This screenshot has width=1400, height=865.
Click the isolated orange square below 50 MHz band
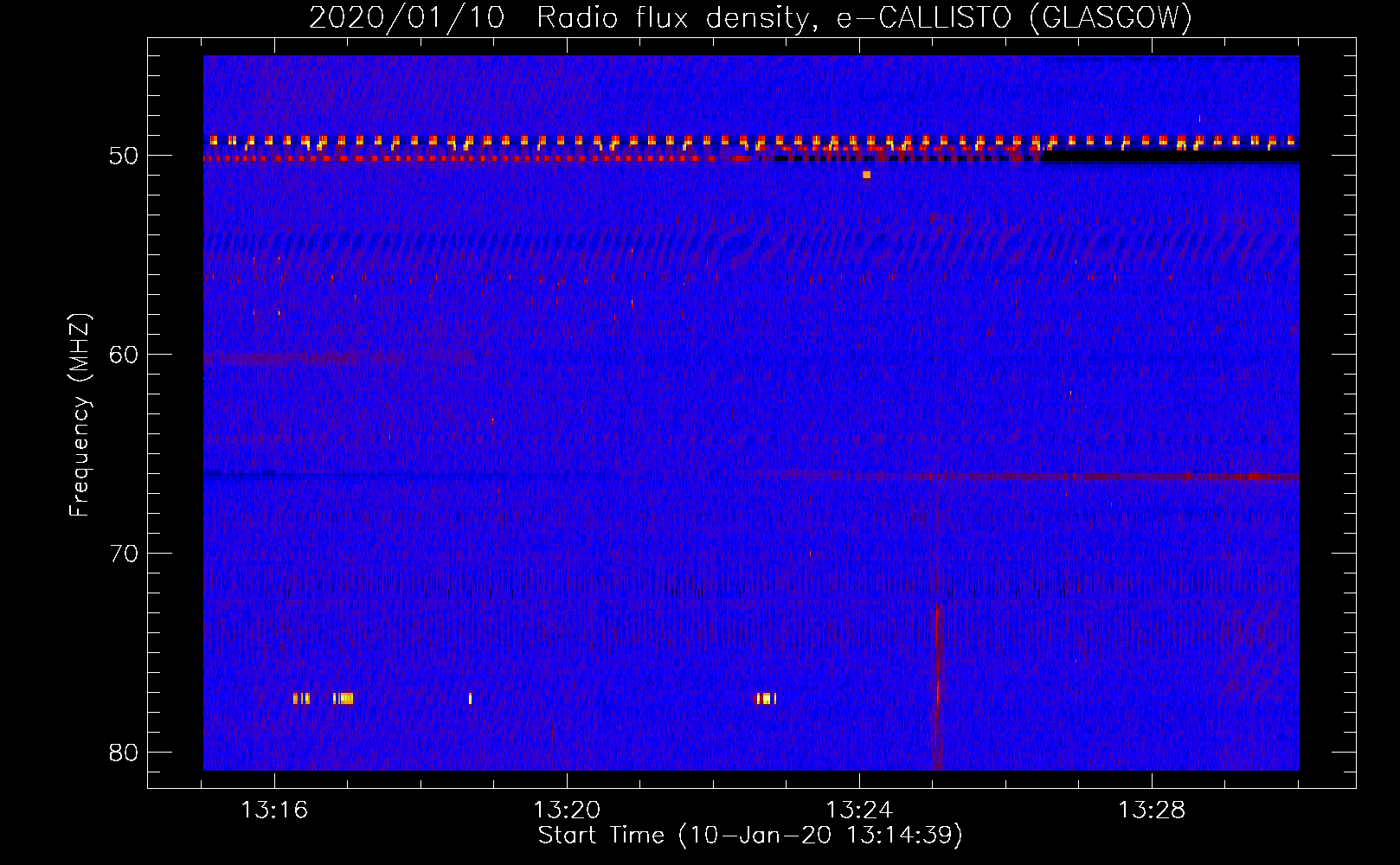(866, 175)
